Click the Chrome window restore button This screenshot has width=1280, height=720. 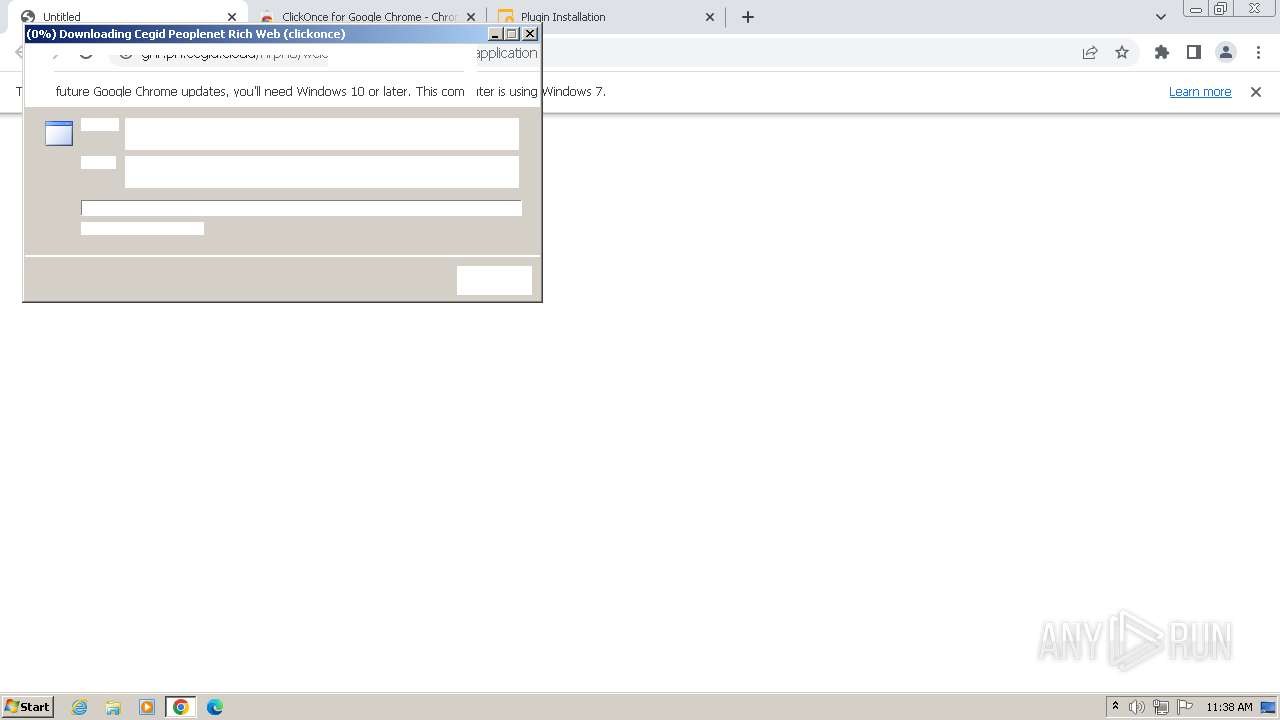pyautogui.click(x=1220, y=9)
